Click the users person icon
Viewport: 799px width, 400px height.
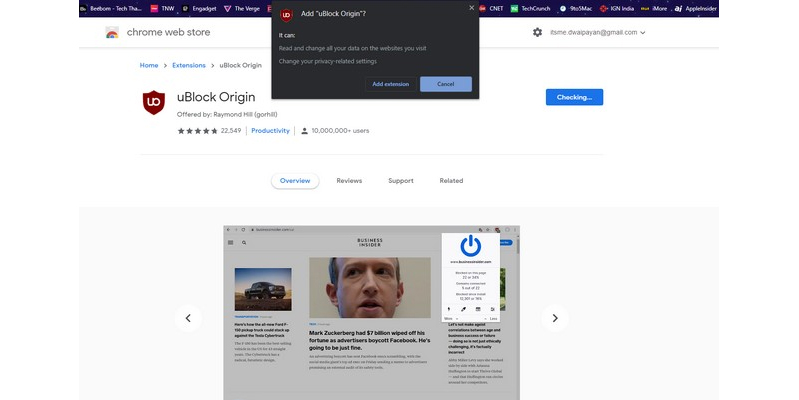point(304,131)
